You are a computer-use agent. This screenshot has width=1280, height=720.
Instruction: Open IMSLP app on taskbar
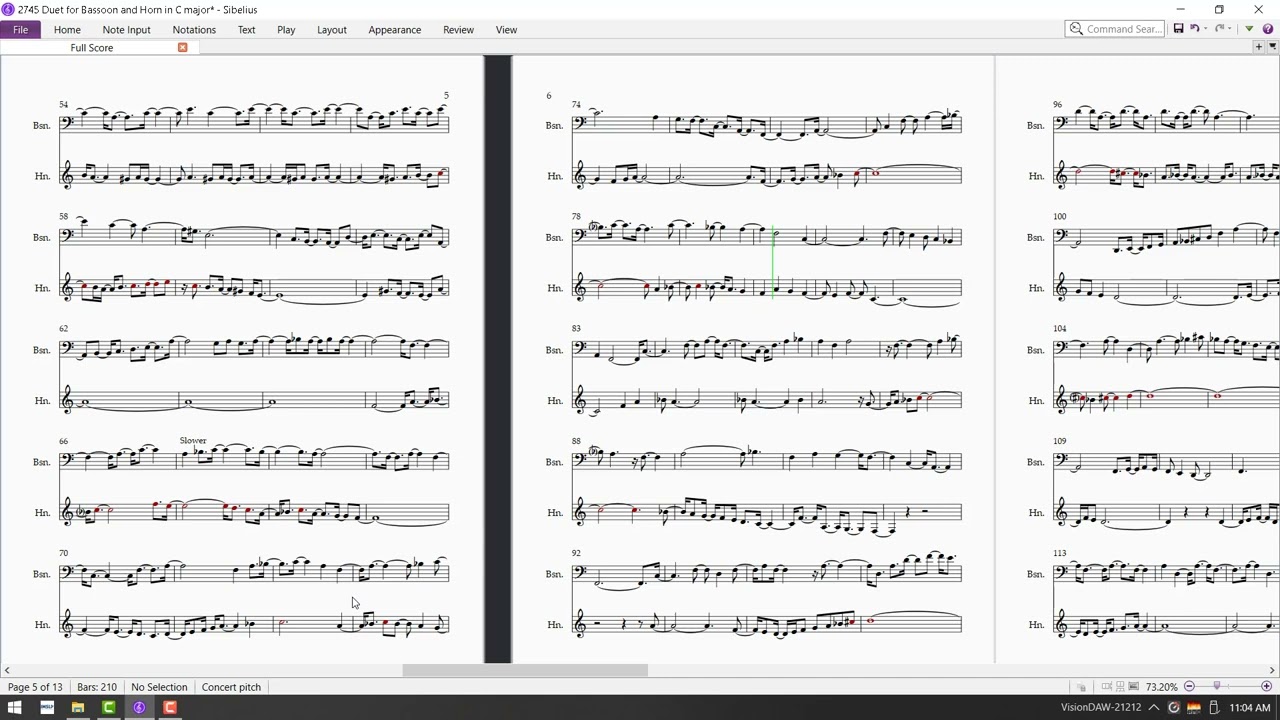click(x=46, y=708)
